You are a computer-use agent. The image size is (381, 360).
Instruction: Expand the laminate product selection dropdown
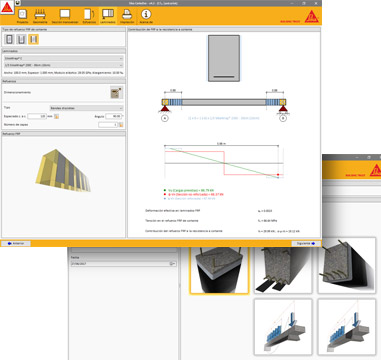pyautogui.click(x=63, y=65)
